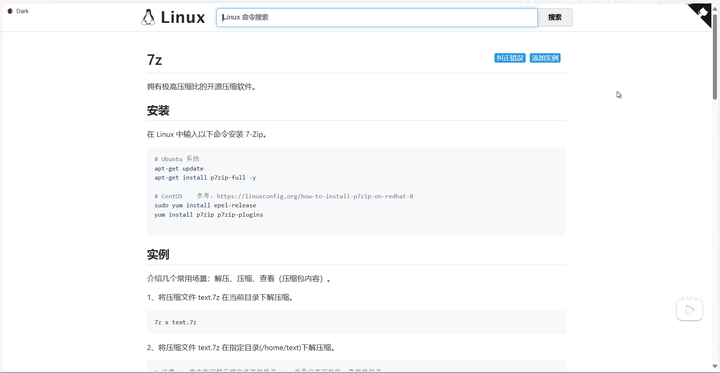Open the GitHub corner icon

[x=701, y=15]
